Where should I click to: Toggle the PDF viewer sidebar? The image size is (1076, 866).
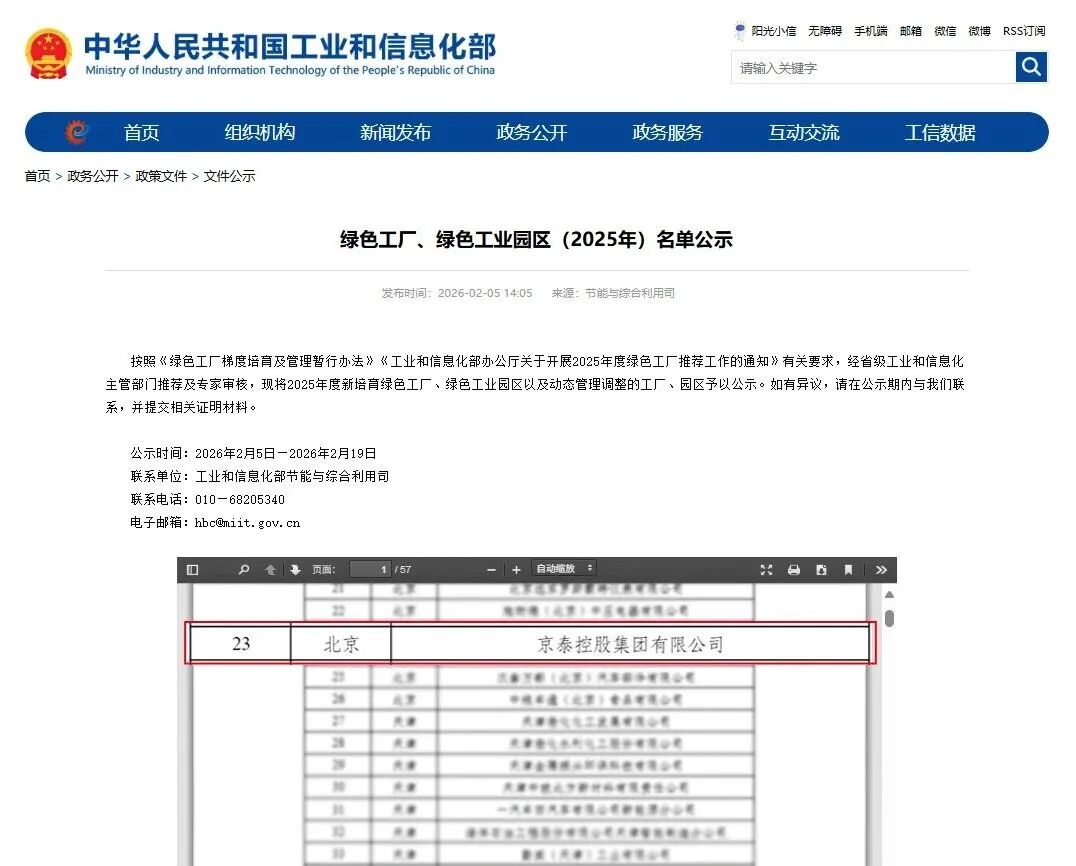(x=192, y=570)
